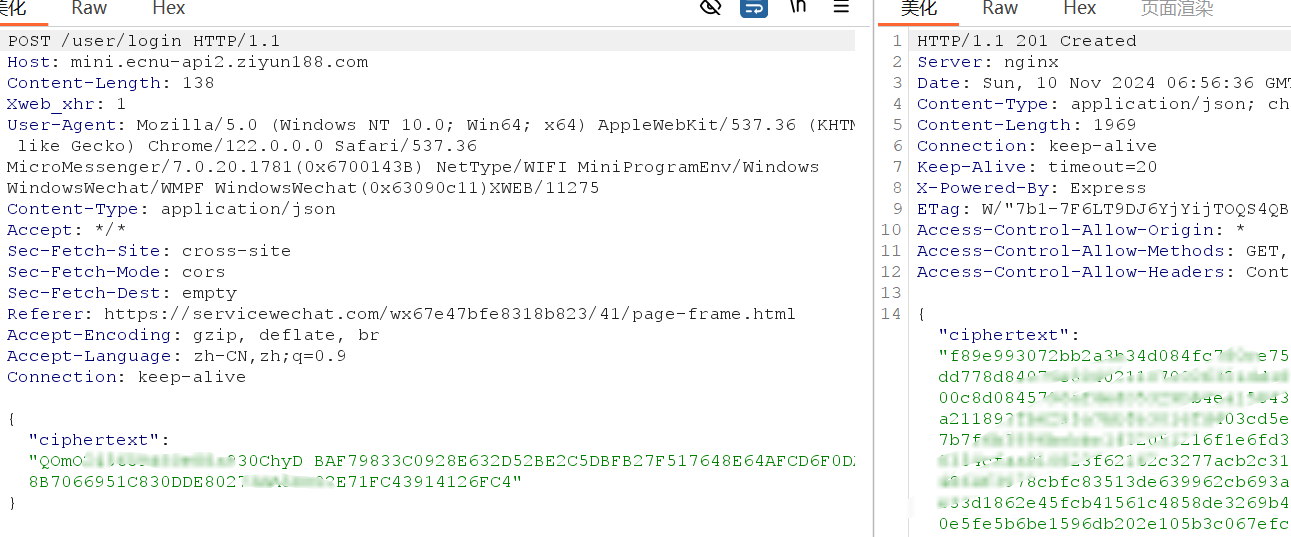This screenshot has width=1291, height=537.
Task: Click the Sec-Fetch-Mode: cors header
Action: 116,272
